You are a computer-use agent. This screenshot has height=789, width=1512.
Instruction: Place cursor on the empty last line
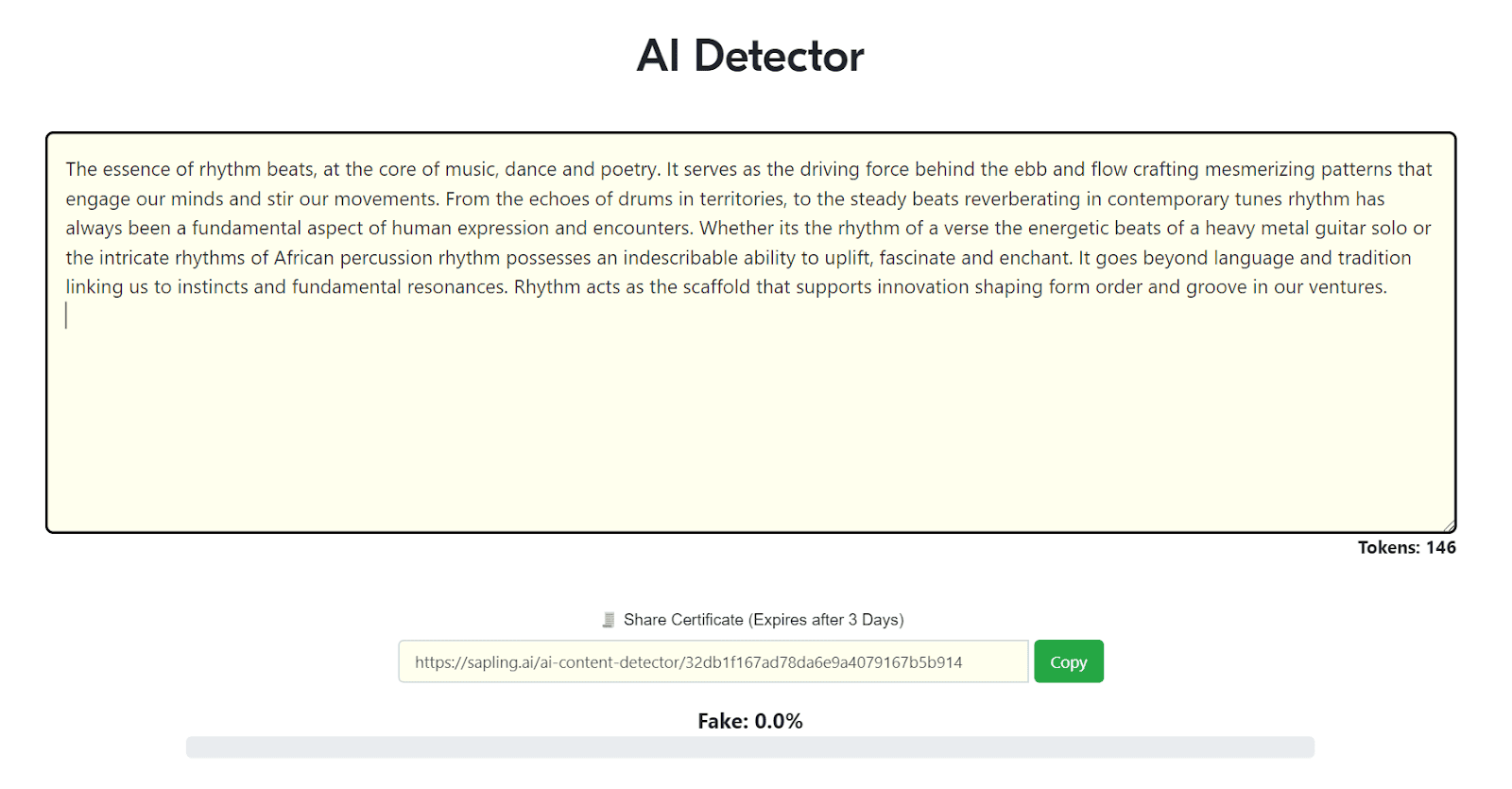(68, 316)
